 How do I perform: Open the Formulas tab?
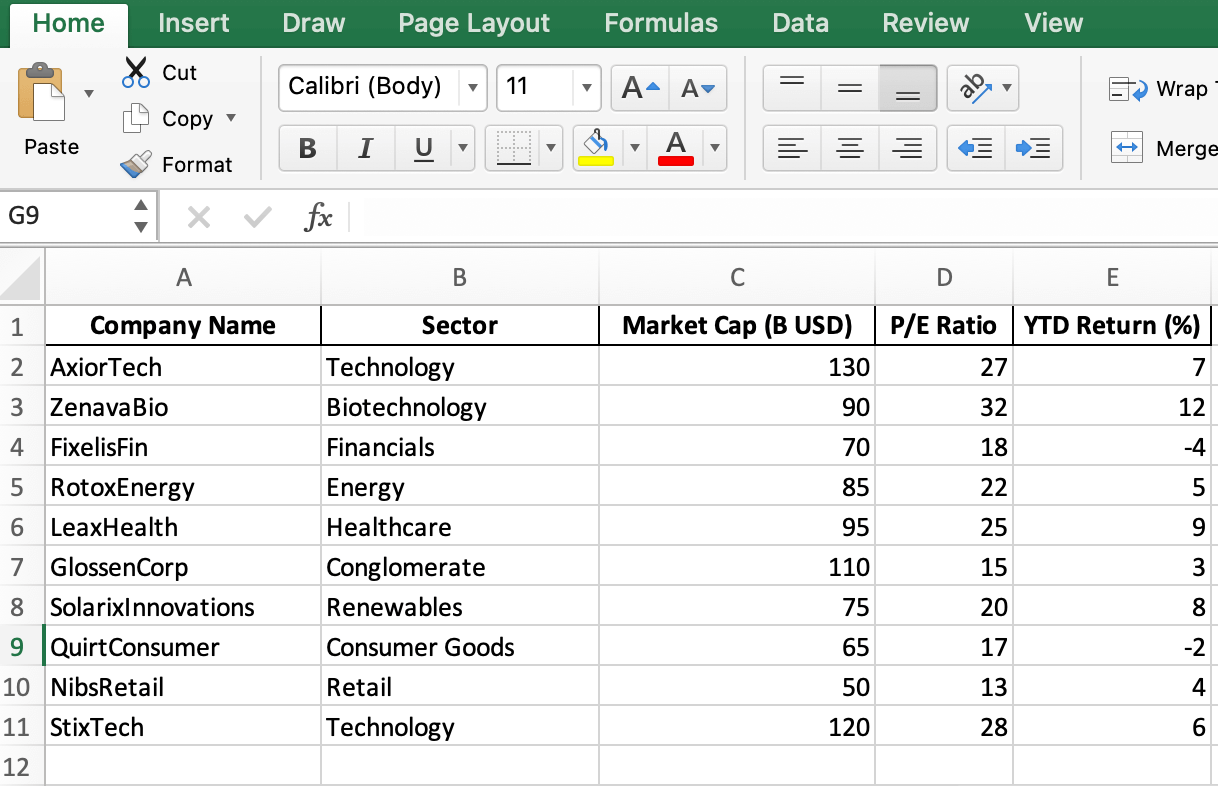(661, 23)
